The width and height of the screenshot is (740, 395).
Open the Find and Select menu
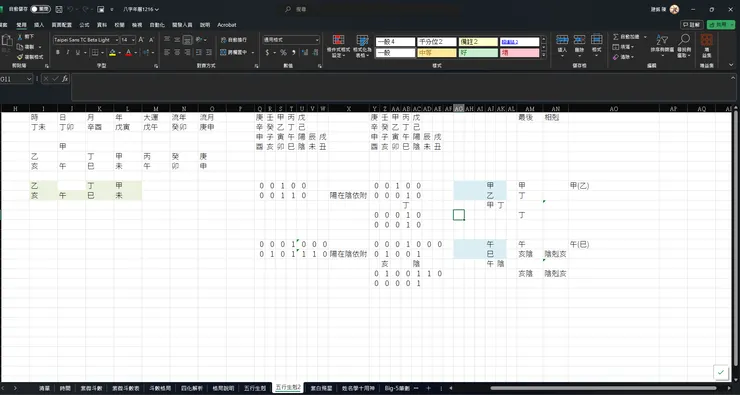pyautogui.click(x=684, y=46)
